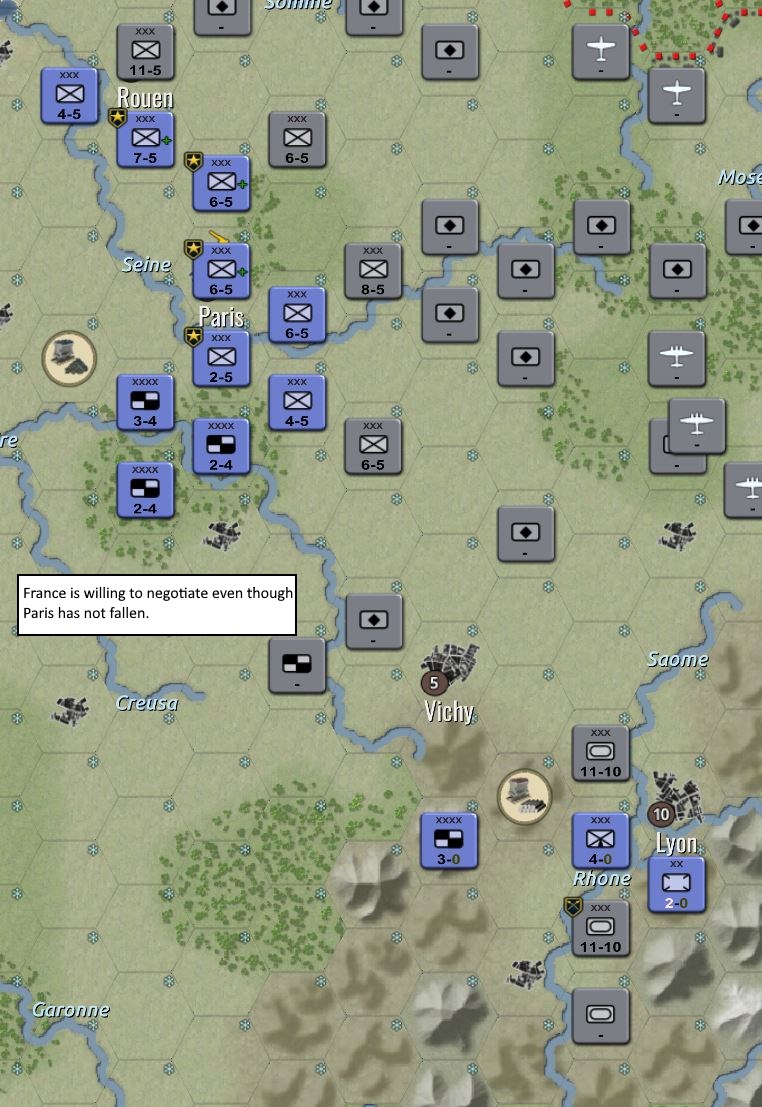Select the blue 3-0 armored army near Vichy
762x1107 pixels.
coord(449,841)
